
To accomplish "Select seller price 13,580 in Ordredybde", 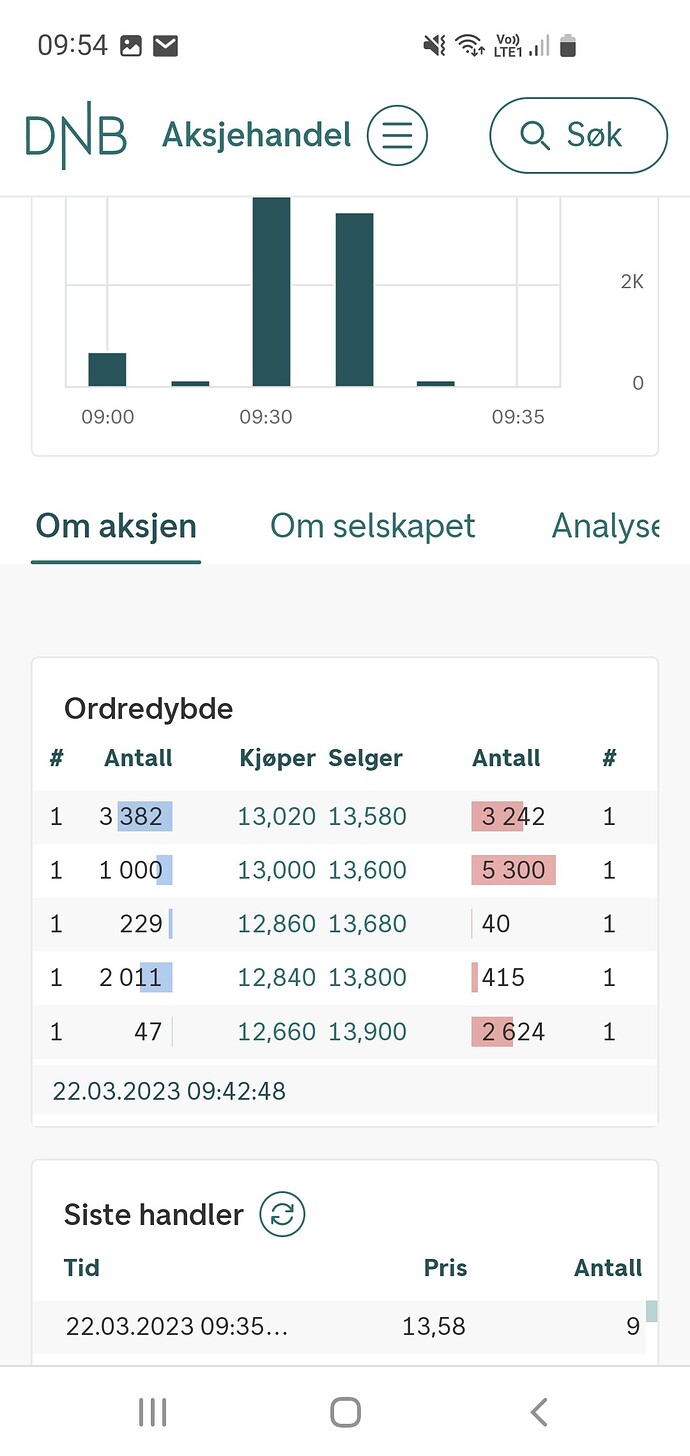I will click(367, 817).
